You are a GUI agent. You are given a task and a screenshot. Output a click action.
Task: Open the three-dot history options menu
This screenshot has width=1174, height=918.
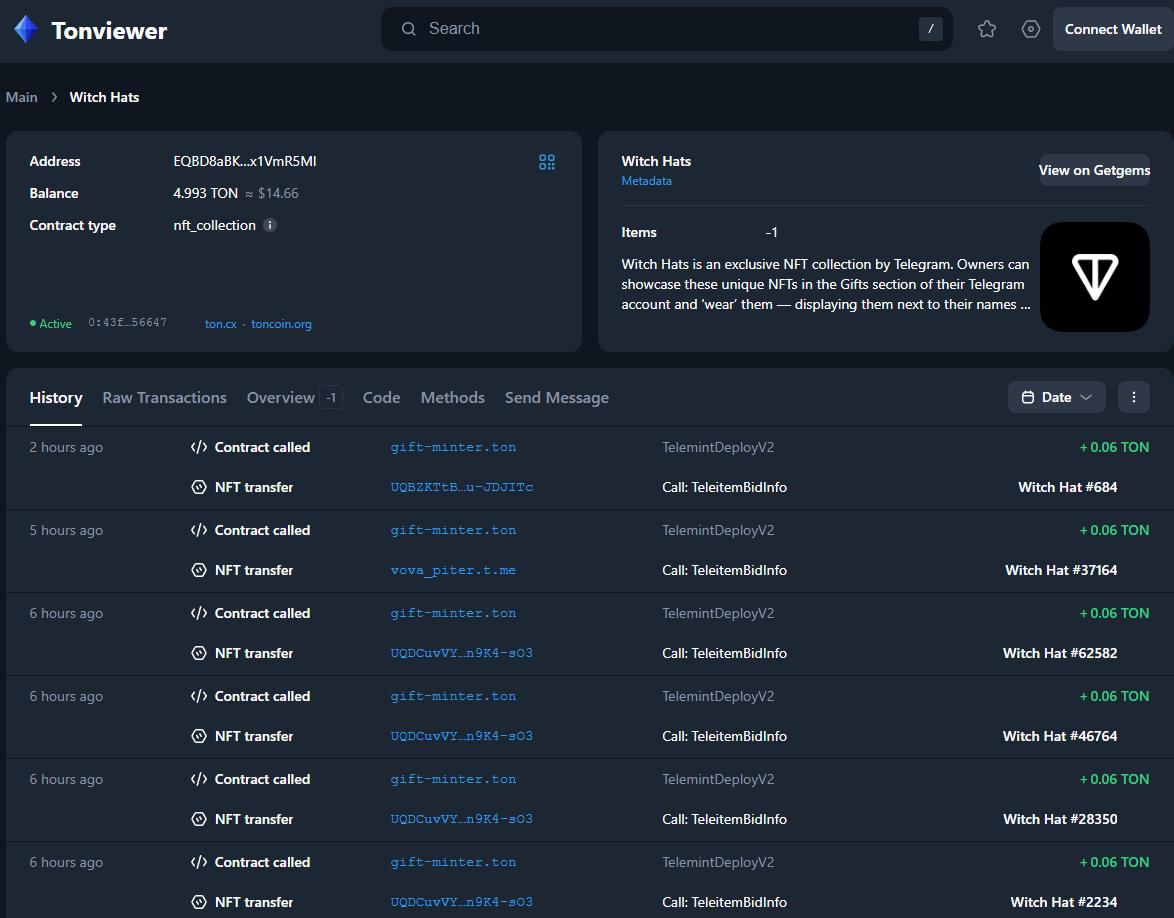(1133, 397)
